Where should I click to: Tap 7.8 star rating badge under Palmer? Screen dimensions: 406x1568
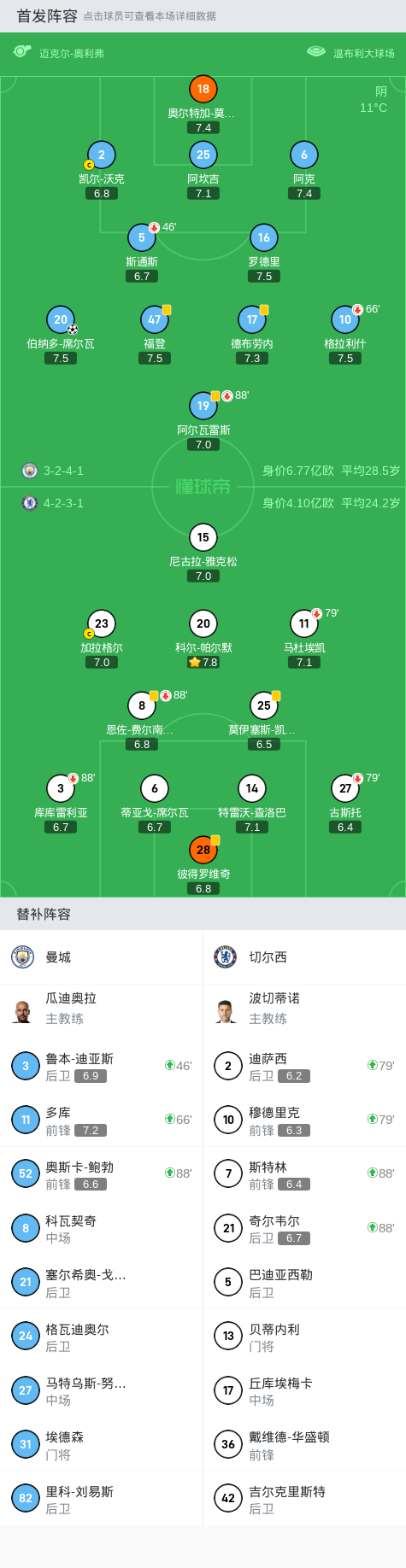click(203, 662)
